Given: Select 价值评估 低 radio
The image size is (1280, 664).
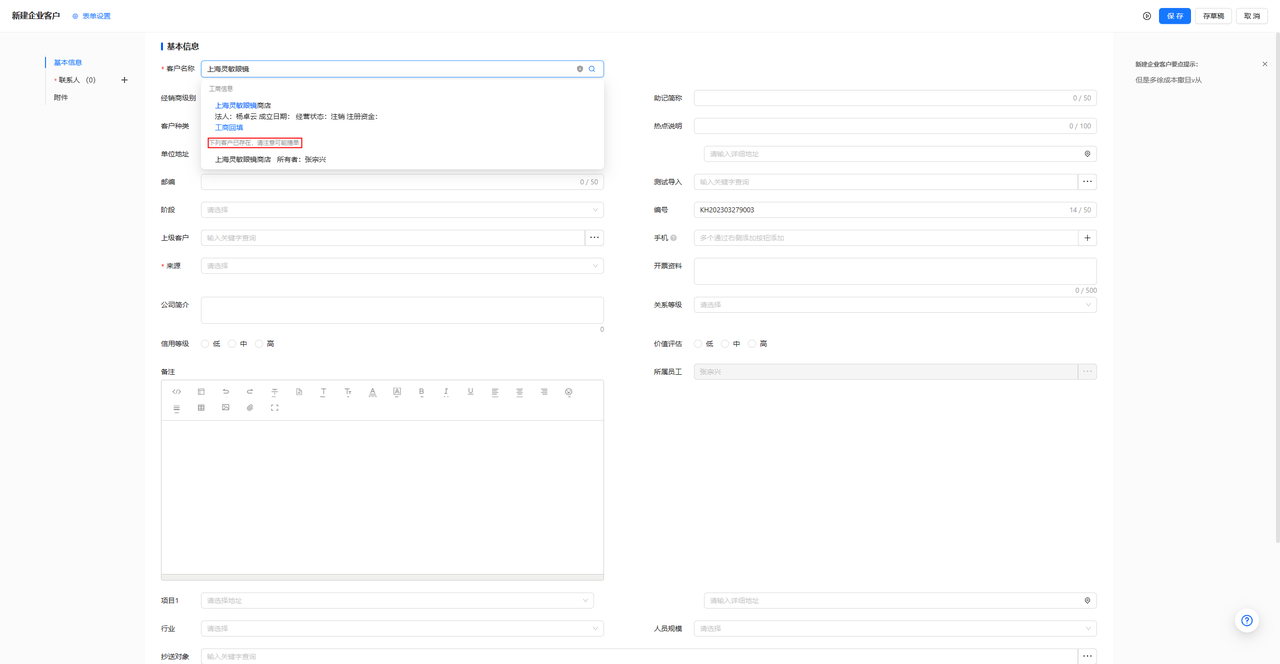Looking at the screenshot, I should click(698, 344).
